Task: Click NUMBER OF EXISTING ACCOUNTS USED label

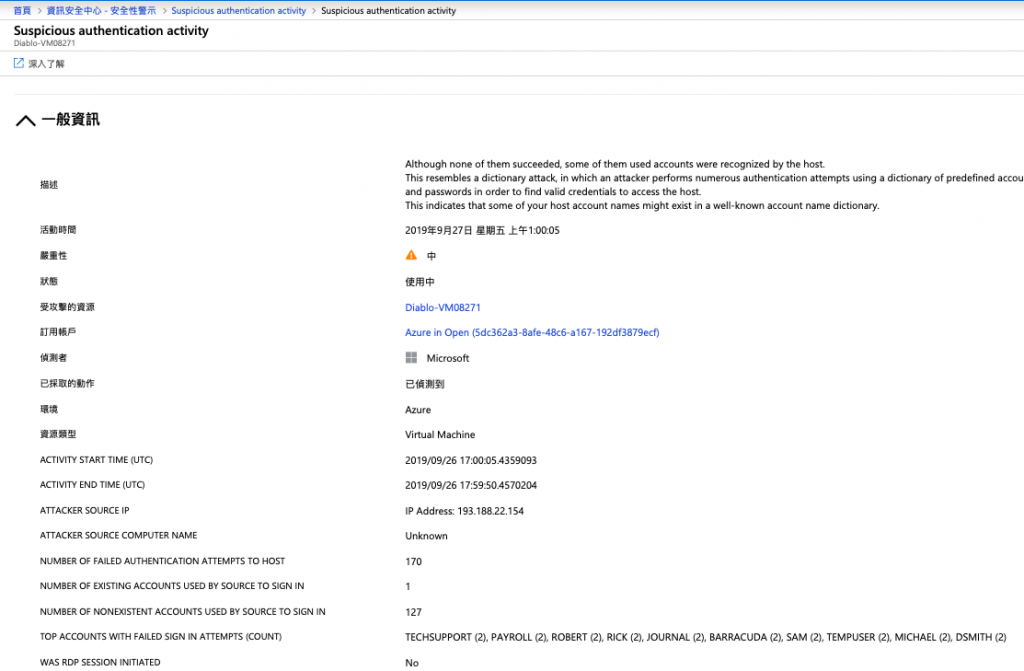Action: (172, 586)
